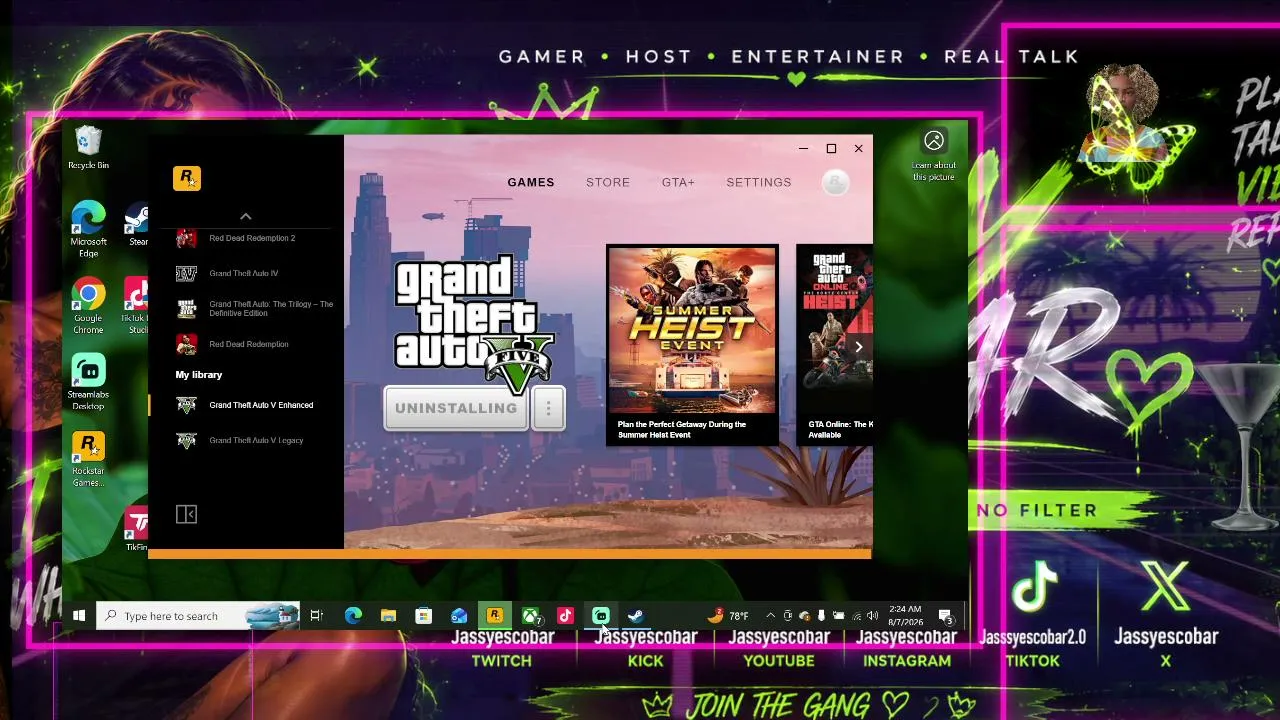This screenshot has height=720, width=1280.
Task: Open the Microsoft Edge desktop shortcut
Action: click(x=88, y=229)
